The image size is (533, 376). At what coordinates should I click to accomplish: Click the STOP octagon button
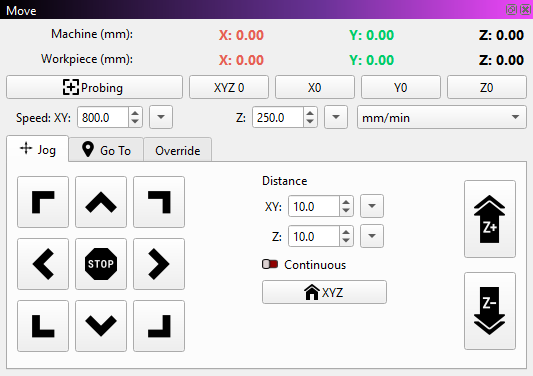pos(101,264)
